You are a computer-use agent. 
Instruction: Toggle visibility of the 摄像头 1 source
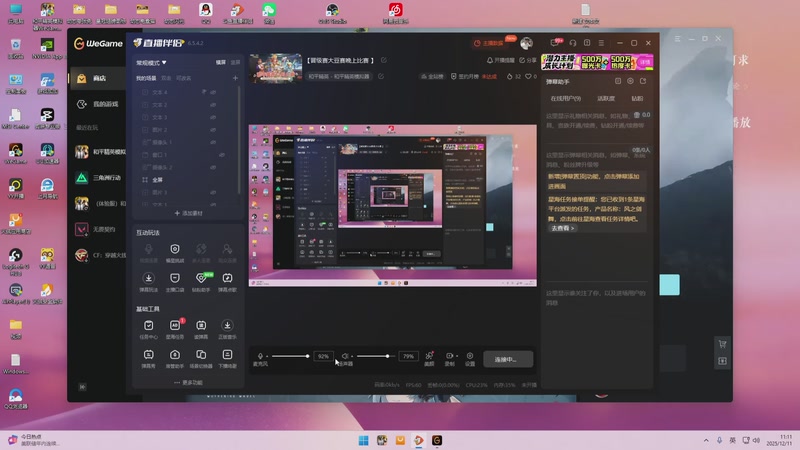[213, 142]
